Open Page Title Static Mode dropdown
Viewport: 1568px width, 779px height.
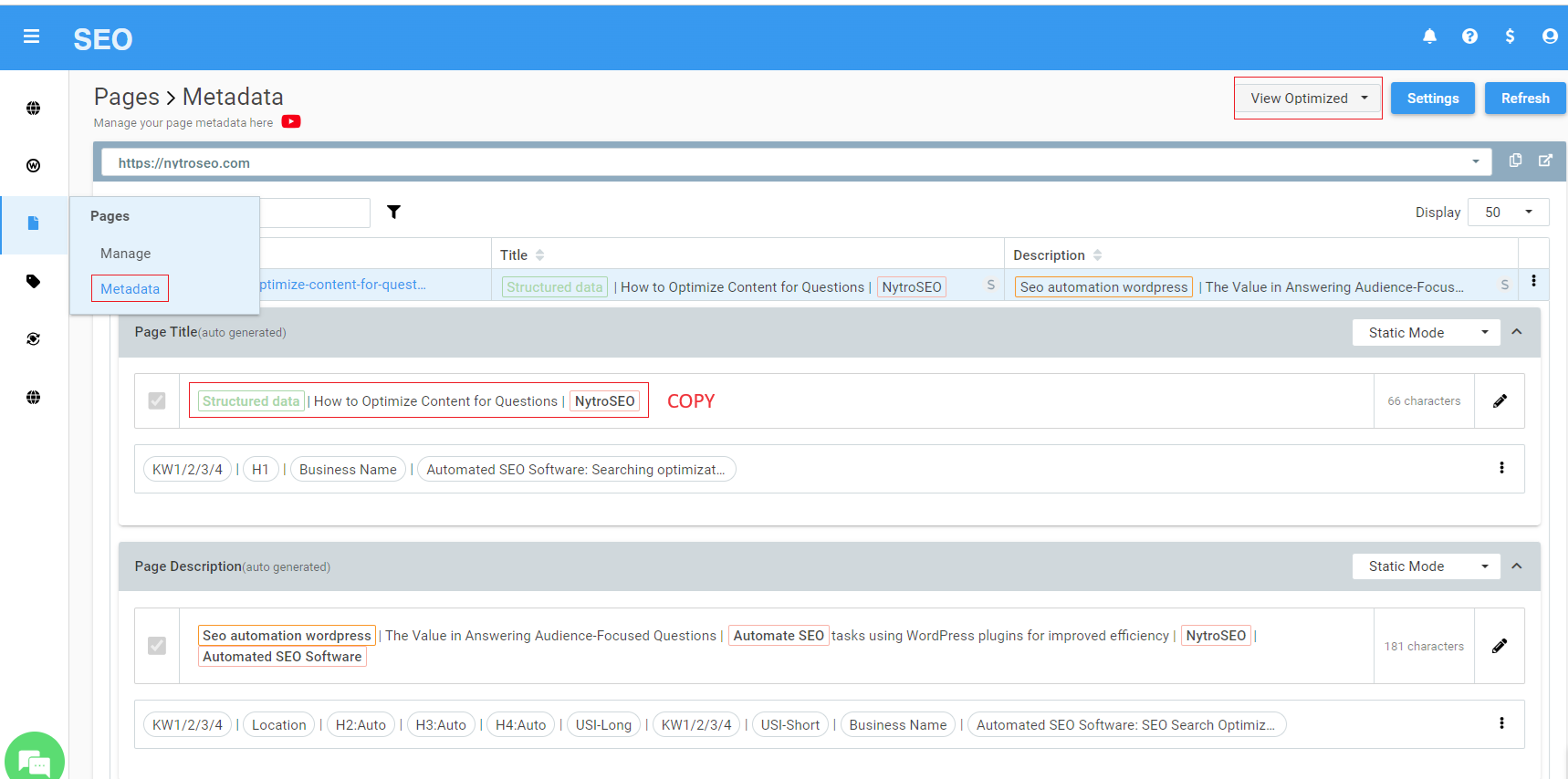[x=1427, y=333]
